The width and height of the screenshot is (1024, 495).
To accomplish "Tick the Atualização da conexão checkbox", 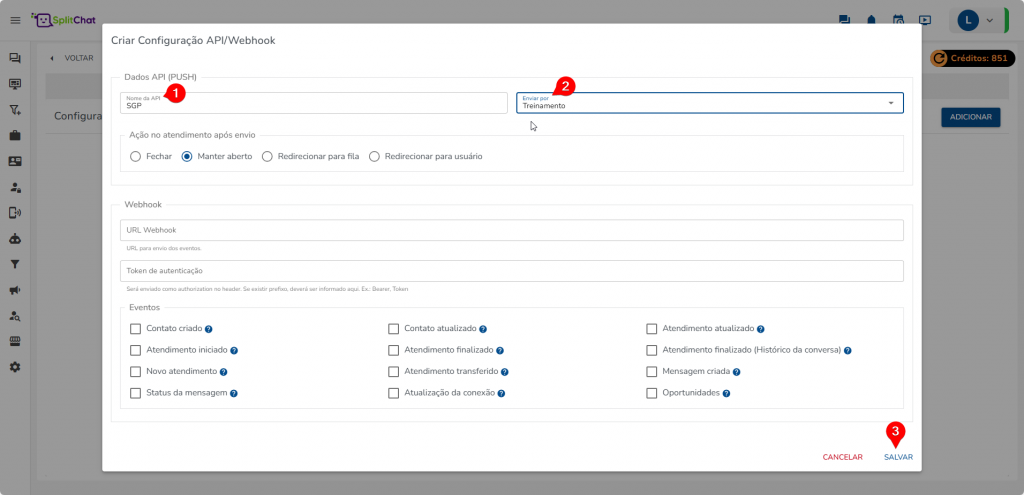I will point(394,394).
